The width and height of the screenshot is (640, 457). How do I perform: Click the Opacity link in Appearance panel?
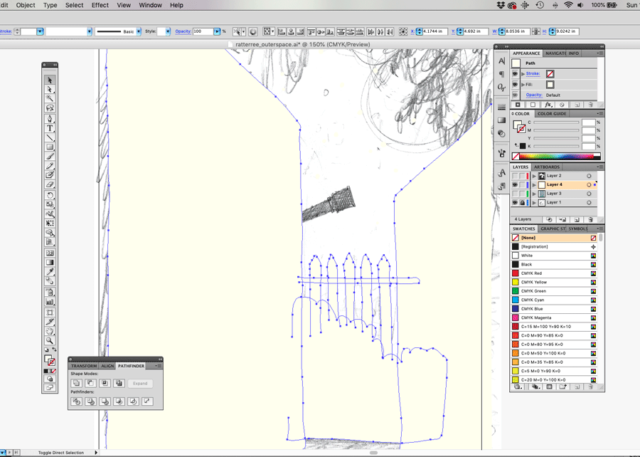tap(534, 95)
